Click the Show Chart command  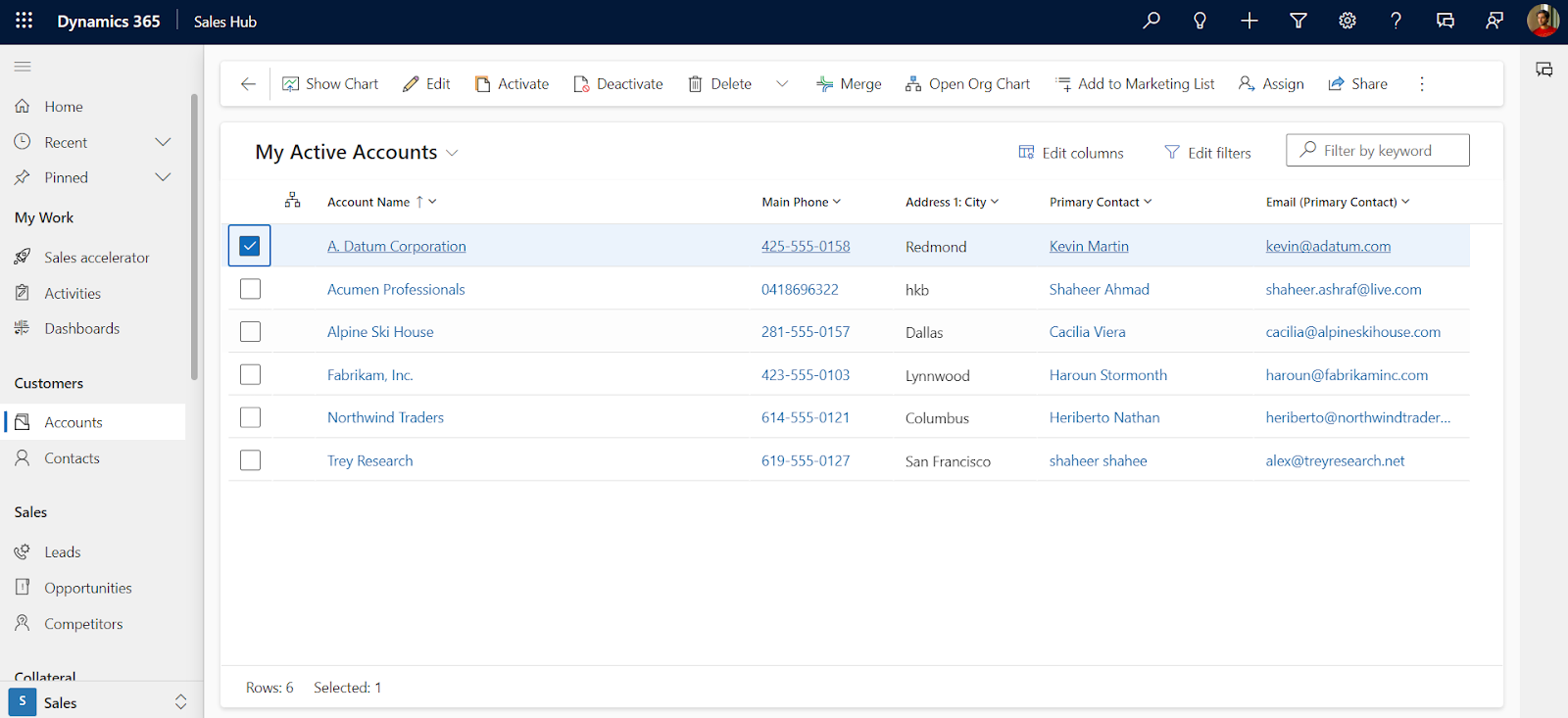[330, 84]
